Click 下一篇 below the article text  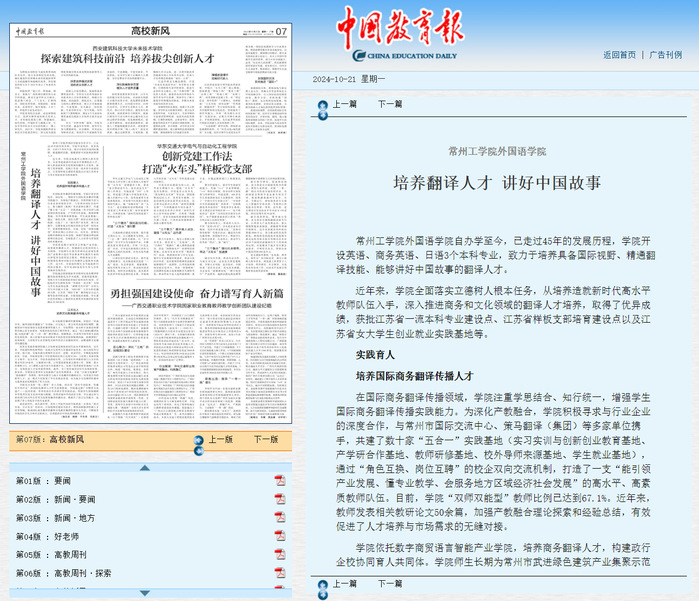point(390,583)
